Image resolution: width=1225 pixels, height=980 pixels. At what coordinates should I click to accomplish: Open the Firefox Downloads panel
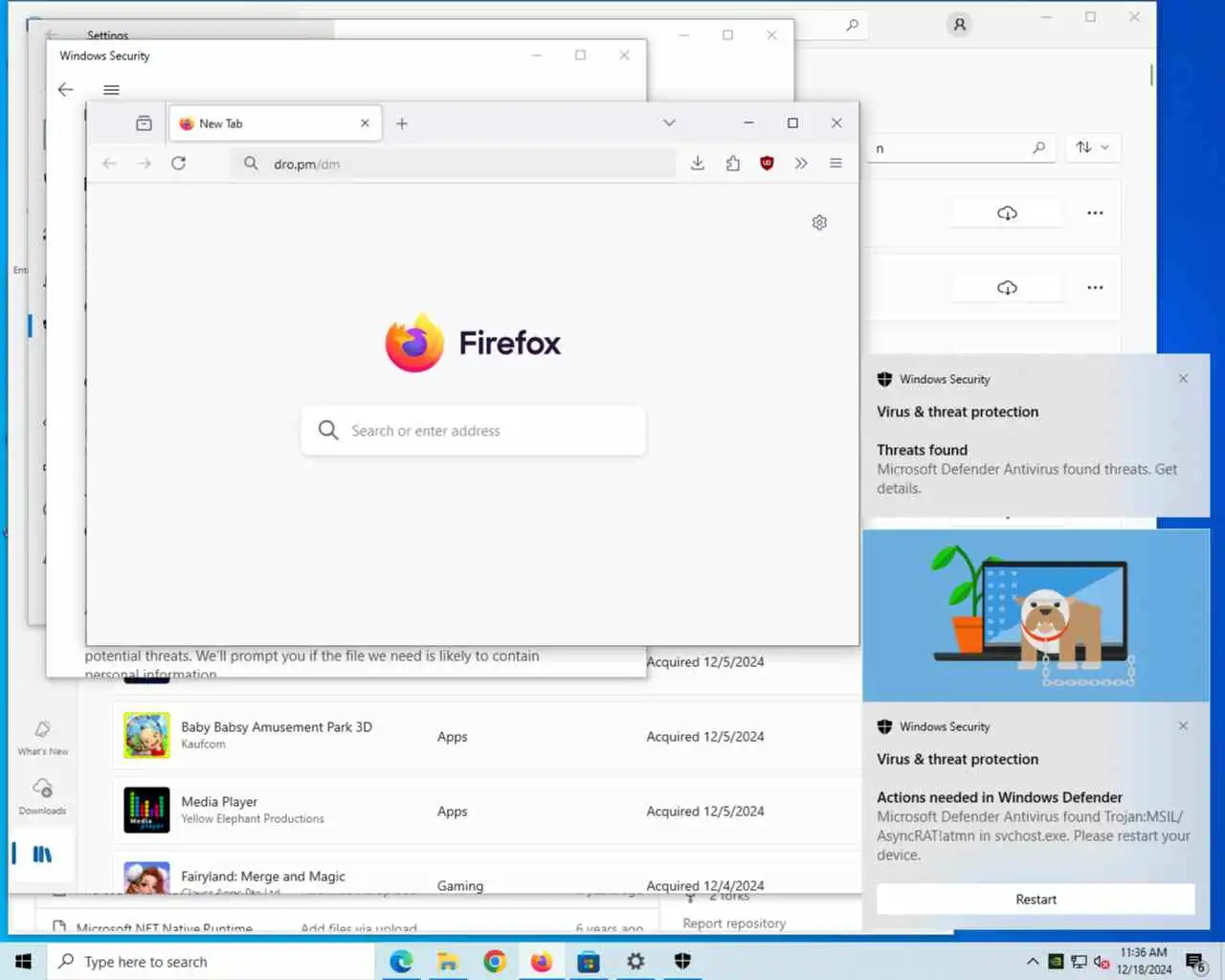click(698, 164)
